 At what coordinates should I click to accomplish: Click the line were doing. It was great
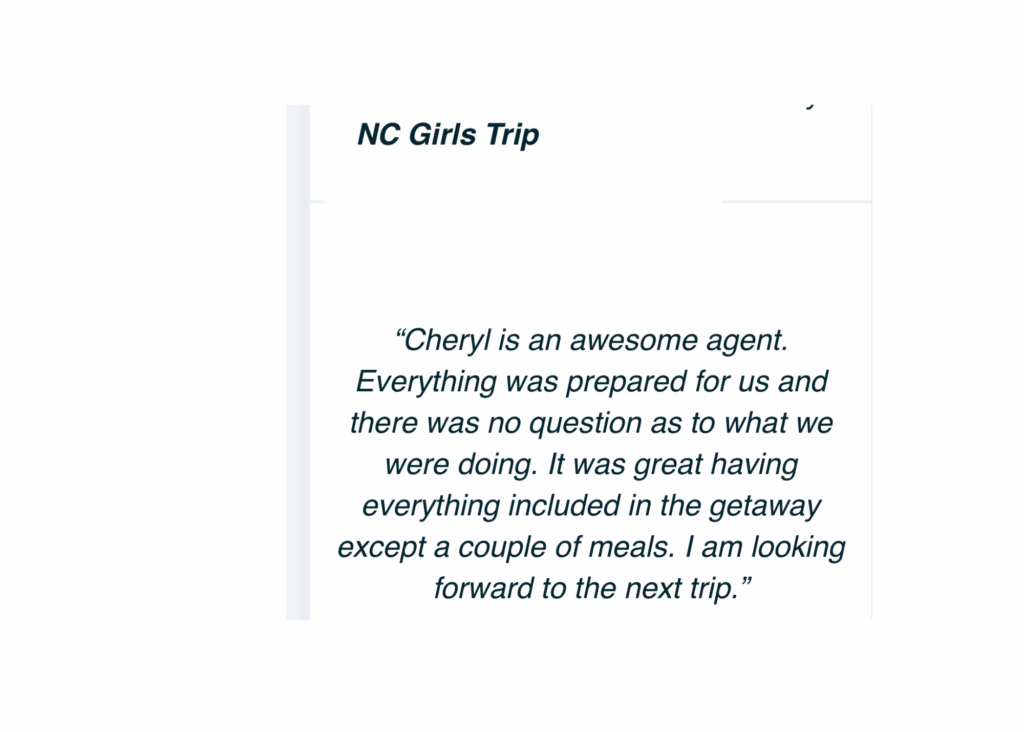tap(591, 464)
